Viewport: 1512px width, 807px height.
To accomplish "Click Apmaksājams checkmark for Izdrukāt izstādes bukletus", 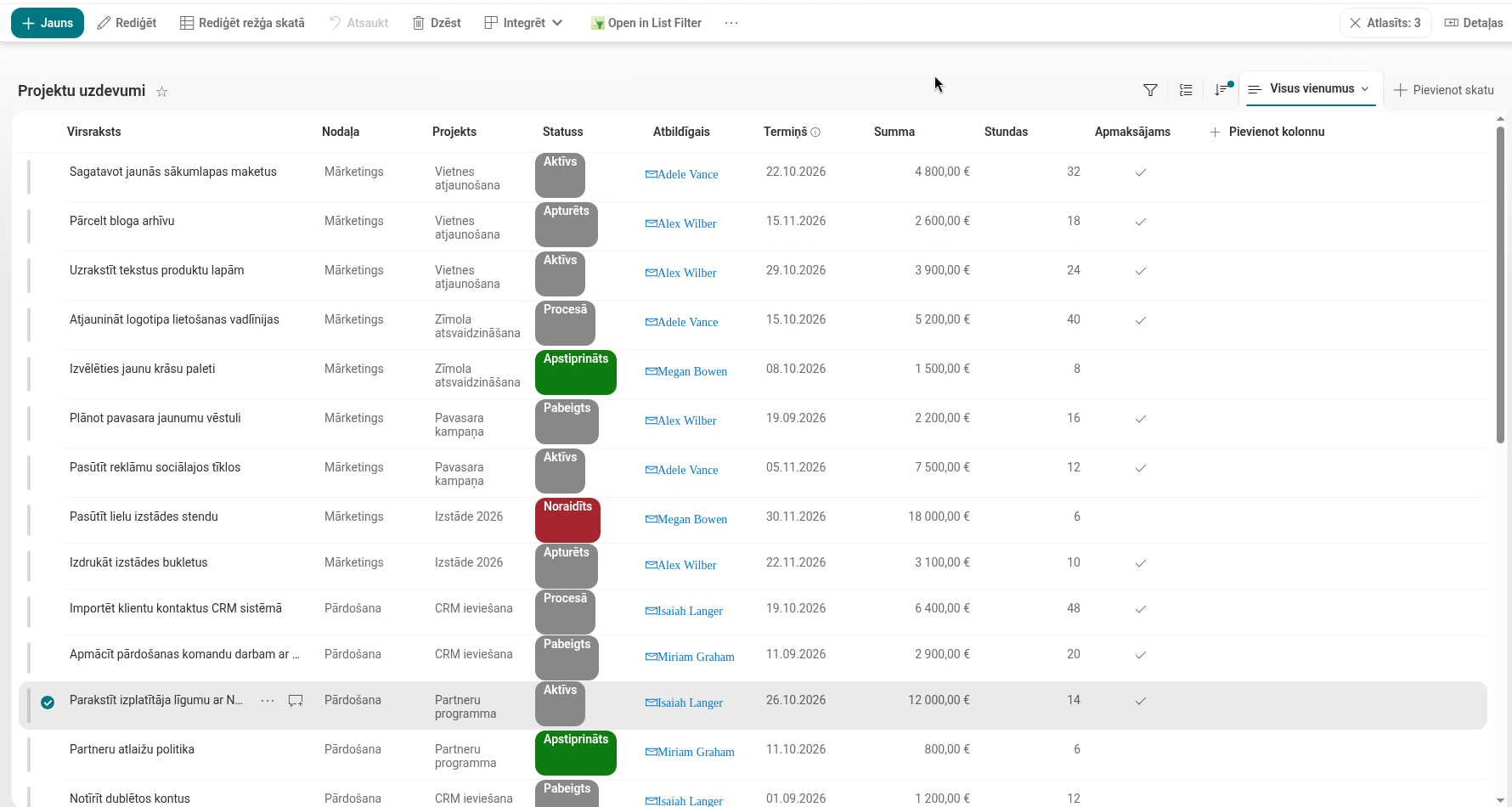I will pyautogui.click(x=1141, y=563).
